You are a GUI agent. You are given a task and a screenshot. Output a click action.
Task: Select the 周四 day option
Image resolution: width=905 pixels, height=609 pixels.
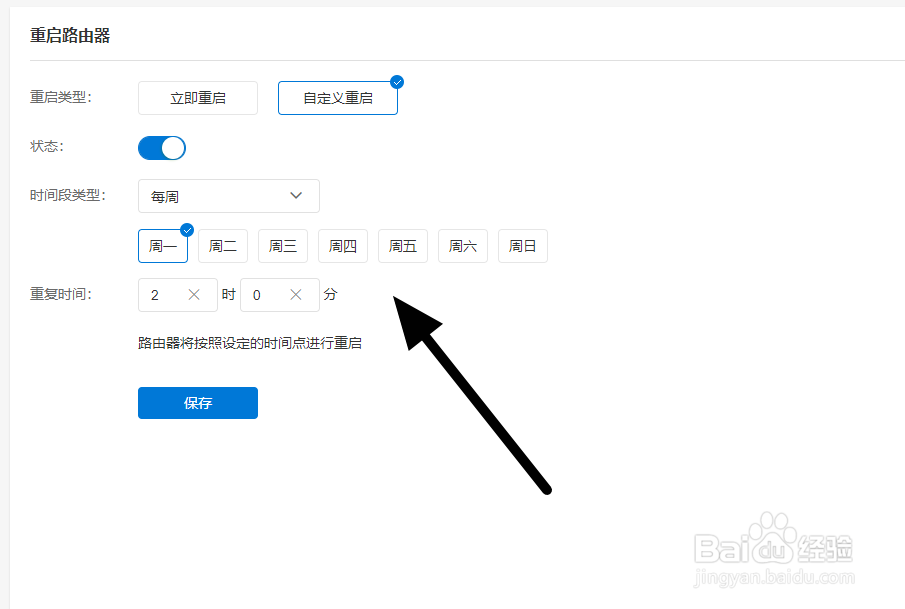[343, 246]
